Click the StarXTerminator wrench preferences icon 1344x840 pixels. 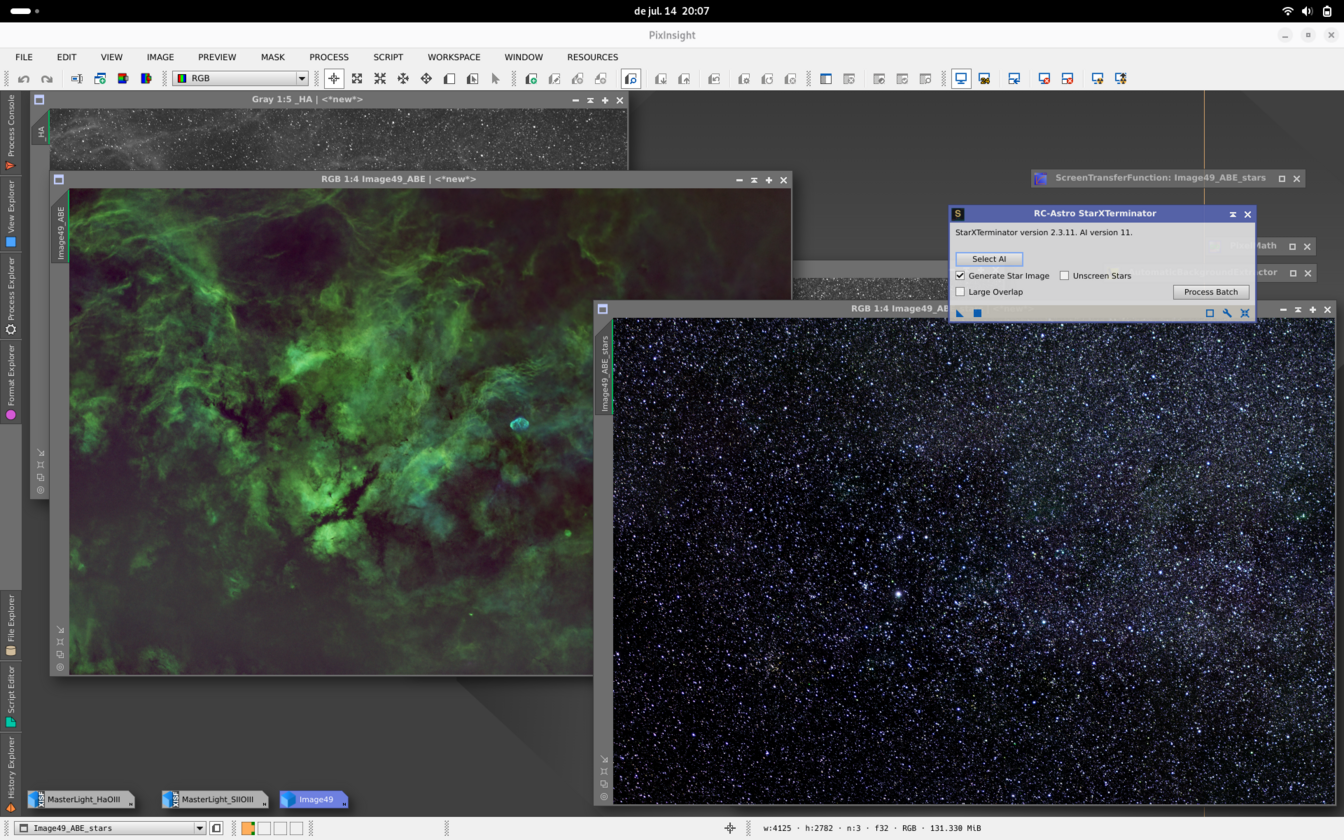tap(1227, 313)
